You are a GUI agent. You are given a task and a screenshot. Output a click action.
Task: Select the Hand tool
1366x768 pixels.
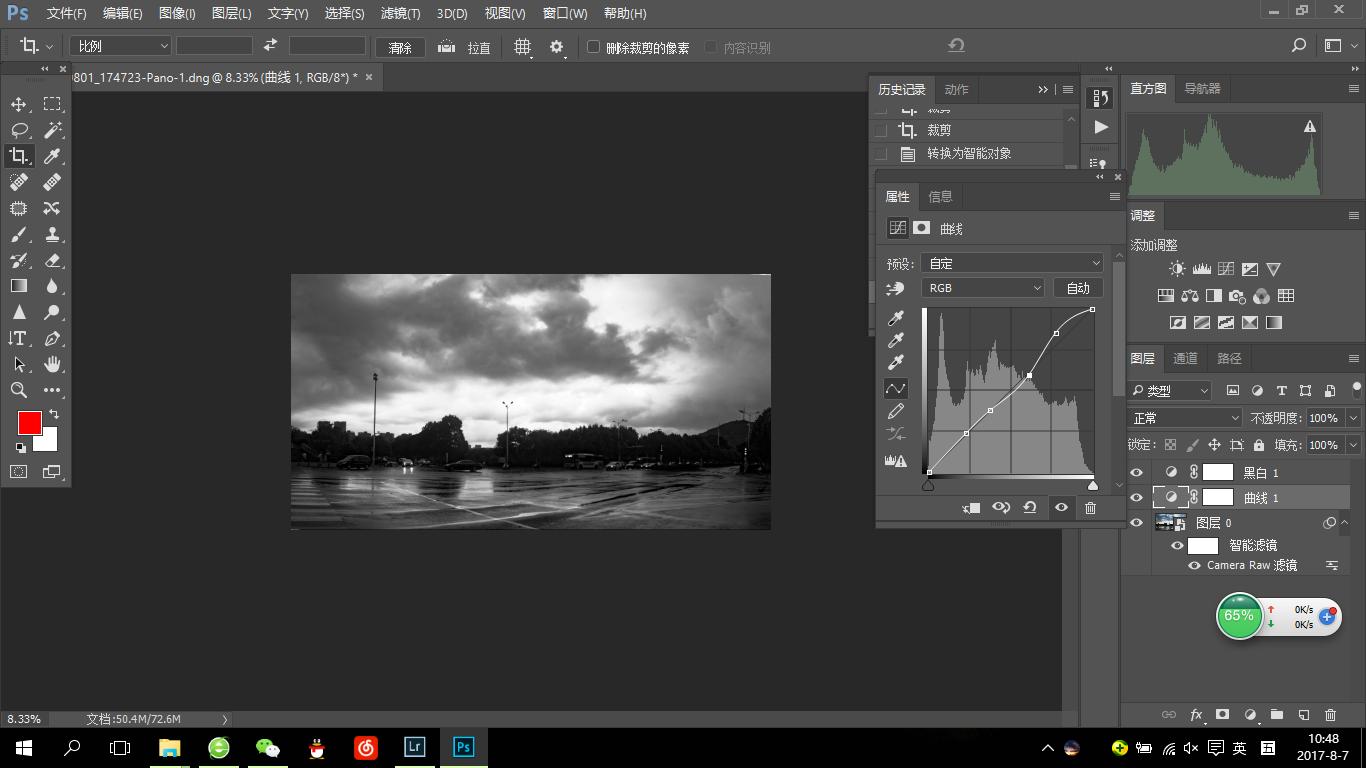52,364
